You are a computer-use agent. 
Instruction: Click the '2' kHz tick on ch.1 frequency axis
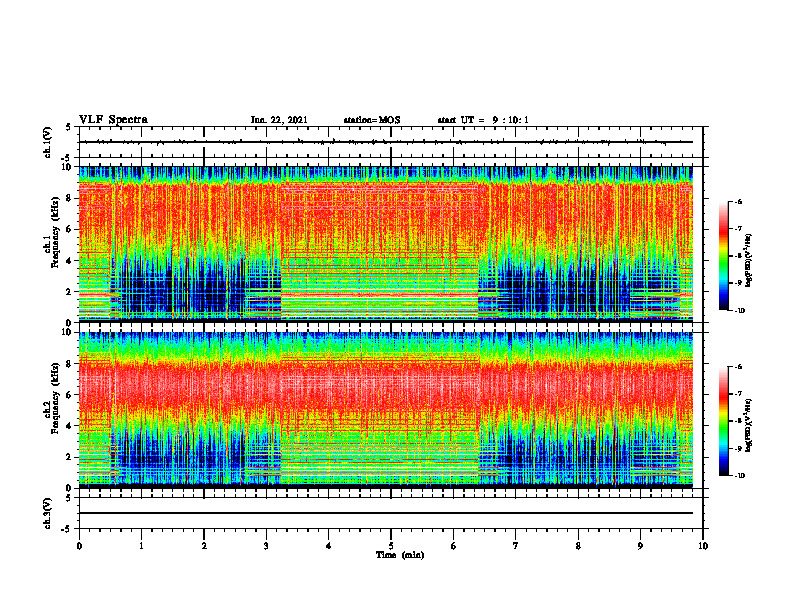pos(69,292)
